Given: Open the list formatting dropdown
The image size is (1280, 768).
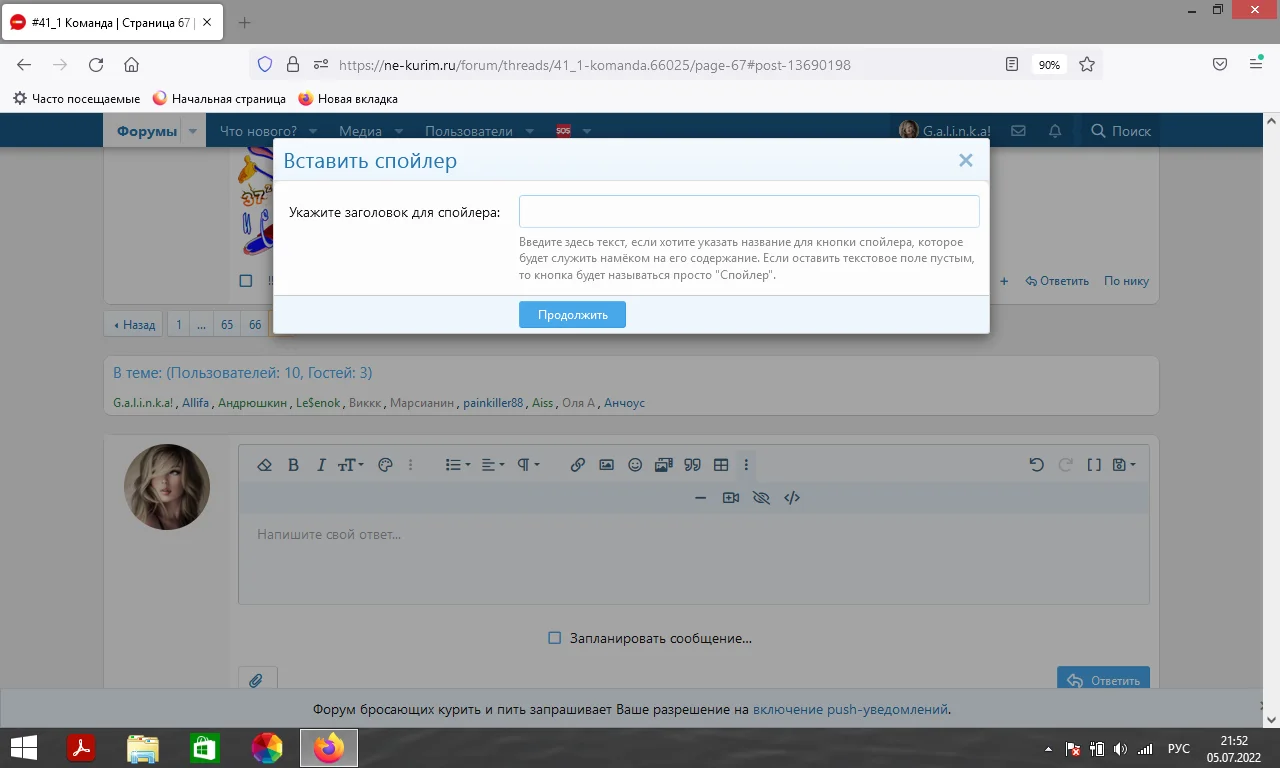Looking at the screenshot, I should point(458,465).
